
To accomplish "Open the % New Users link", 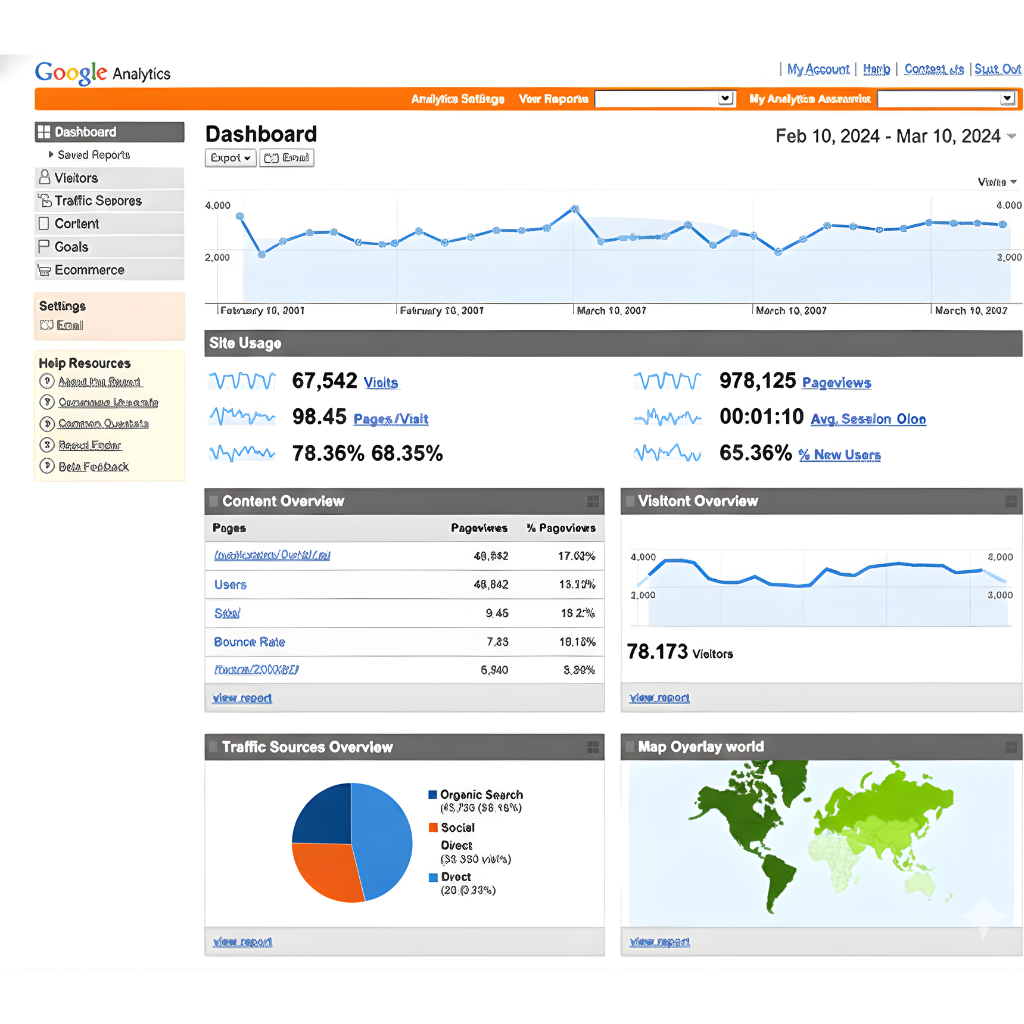I will tap(839, 455).
